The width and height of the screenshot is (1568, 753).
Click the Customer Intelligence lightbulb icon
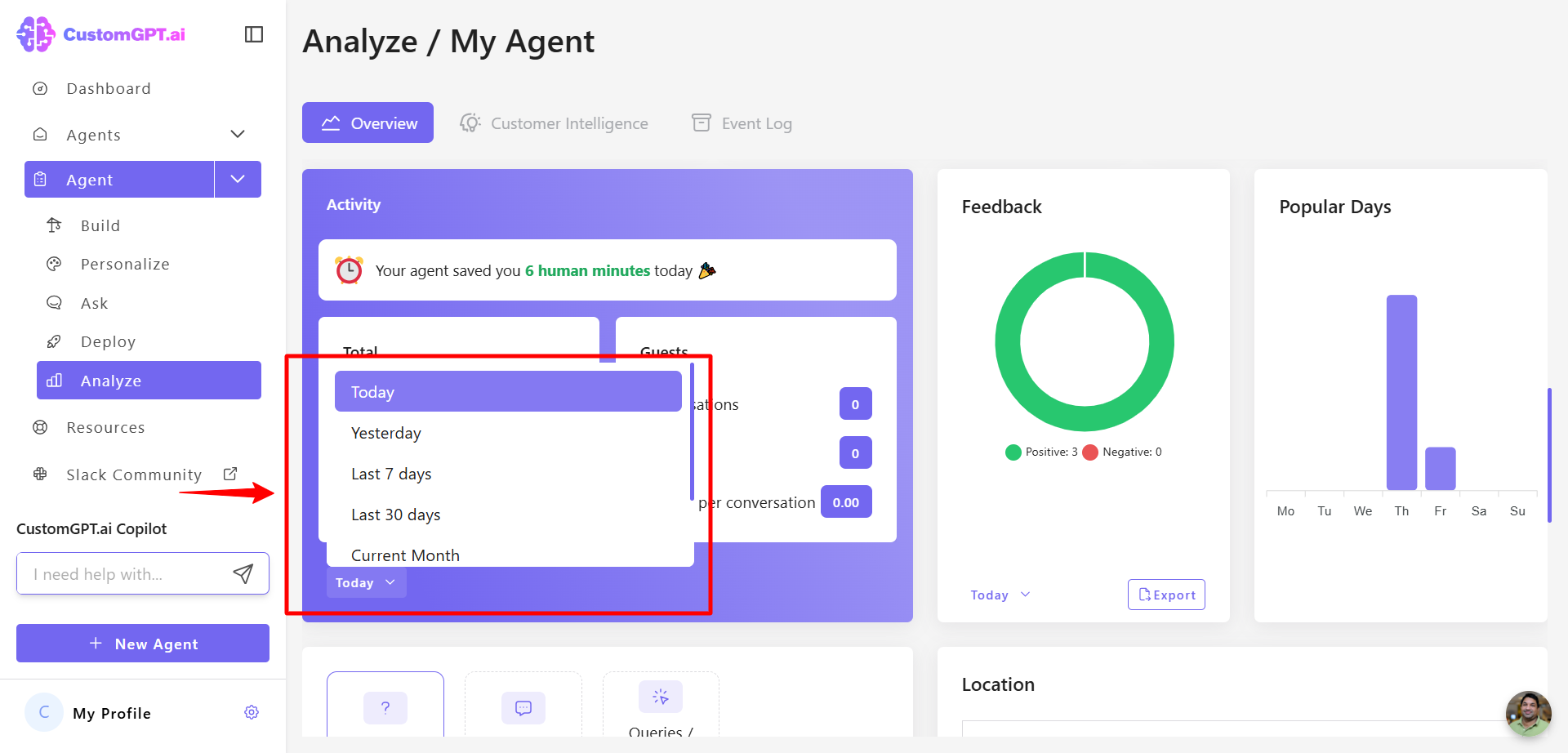(470, 123)
